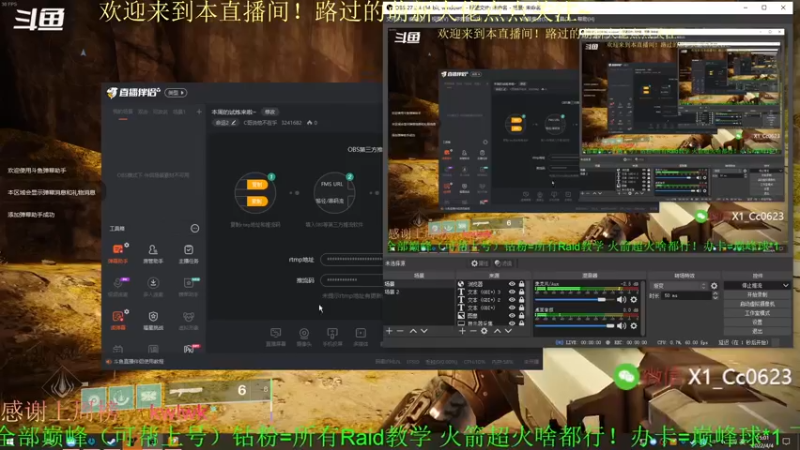
Task: Click the lower orange 复制 button
Action: point(257,201)
